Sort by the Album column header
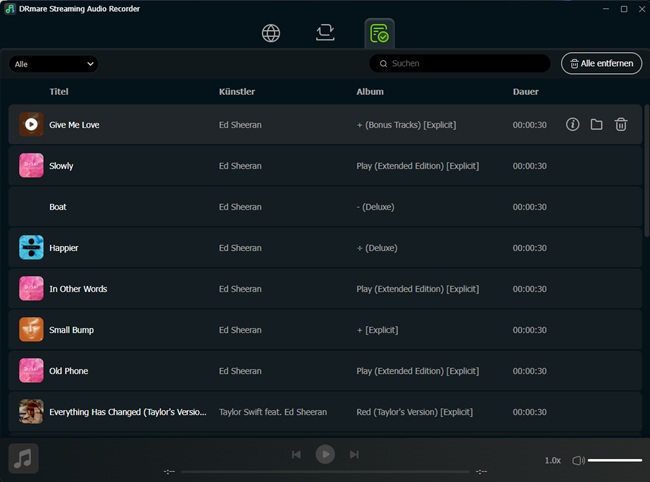Viewport: 650px width, 482px height. click(x=370, y=92)
